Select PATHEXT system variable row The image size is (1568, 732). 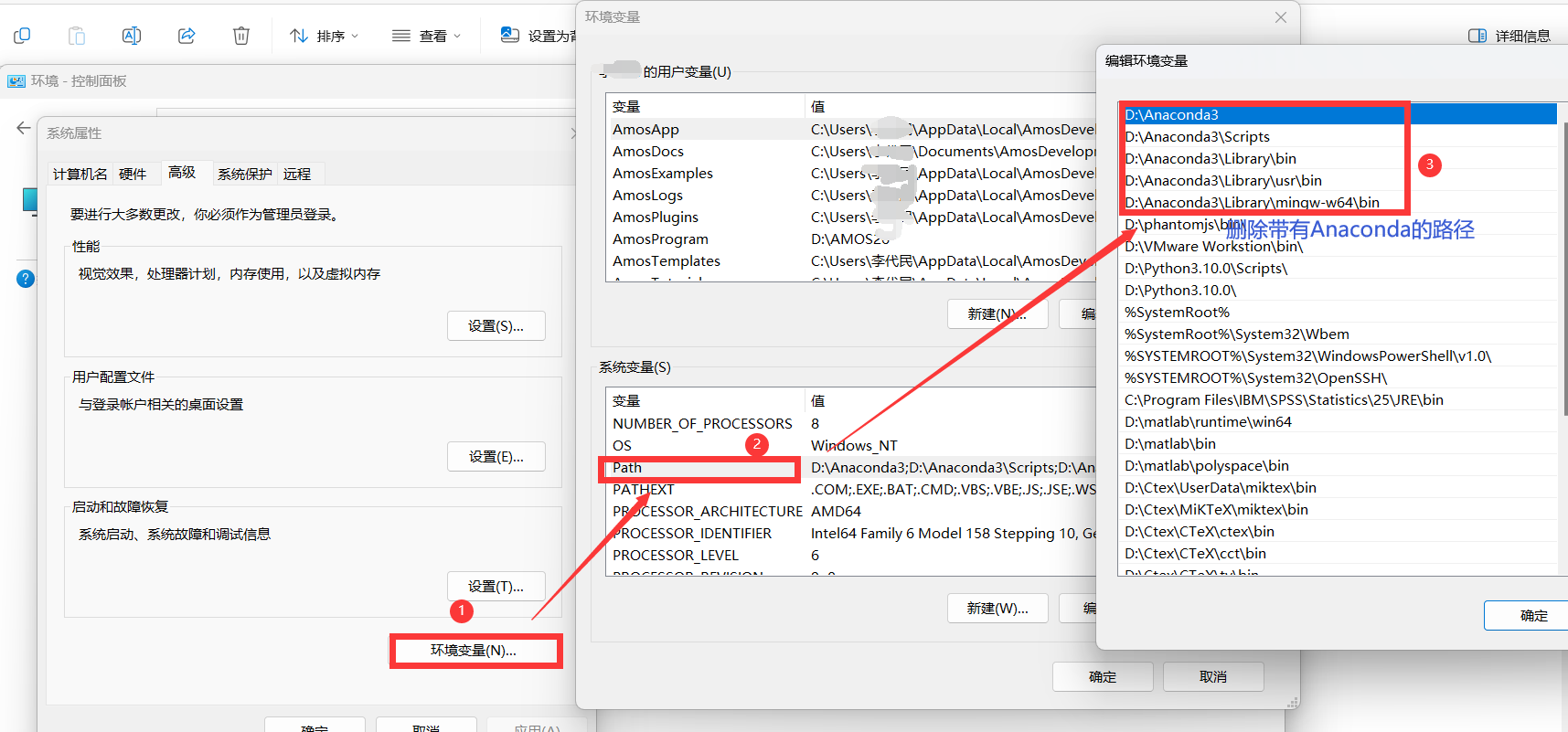[851, 490]
